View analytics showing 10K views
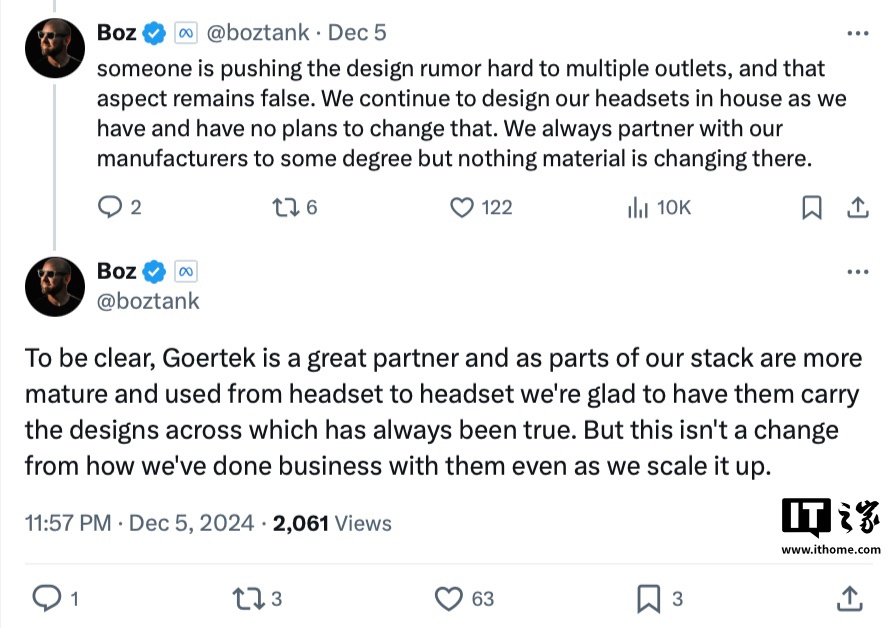Viewport: 896px width, 628px height. [636, 207]
